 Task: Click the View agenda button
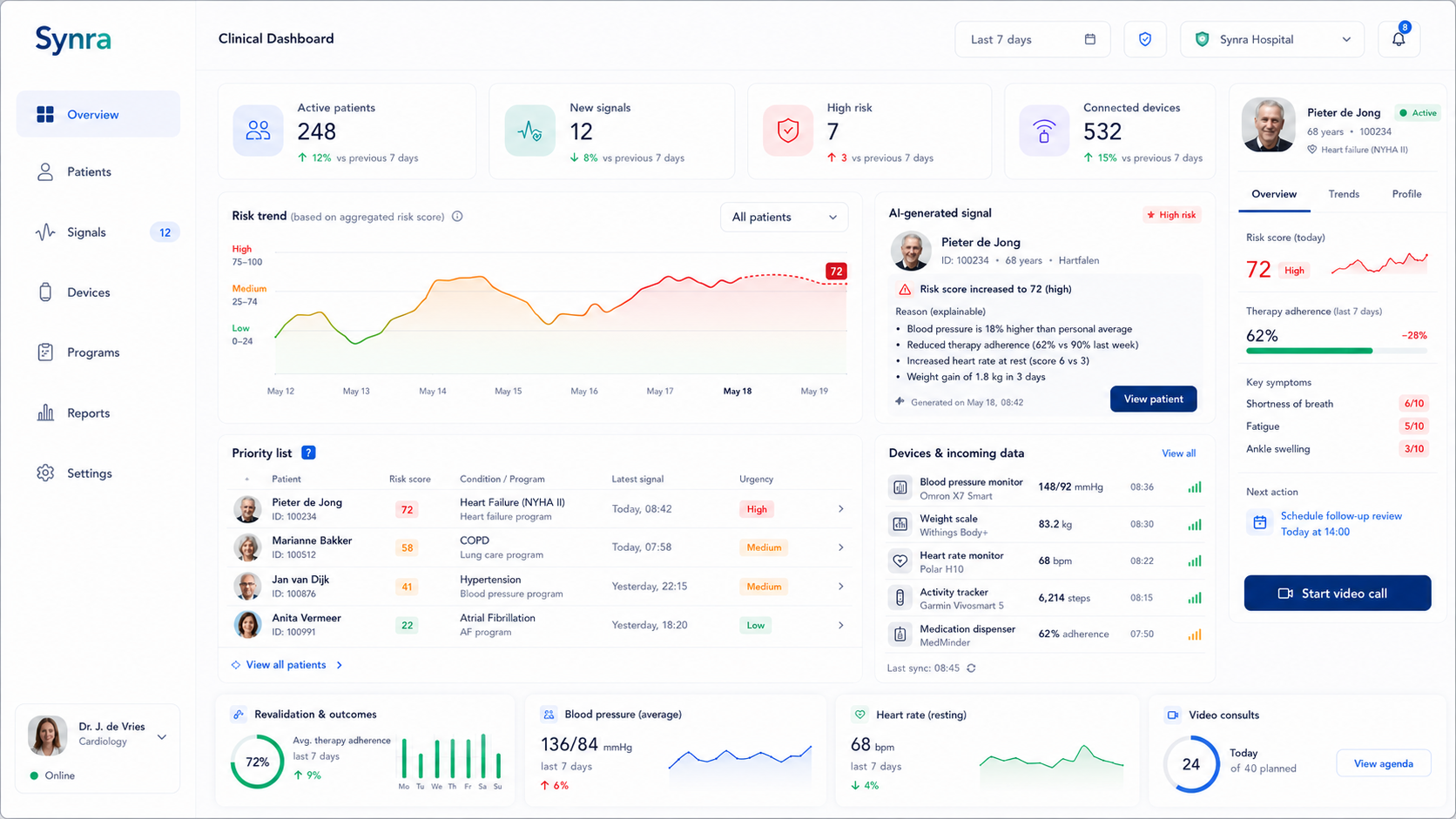pyautogui.click(x=1383, y=763)
